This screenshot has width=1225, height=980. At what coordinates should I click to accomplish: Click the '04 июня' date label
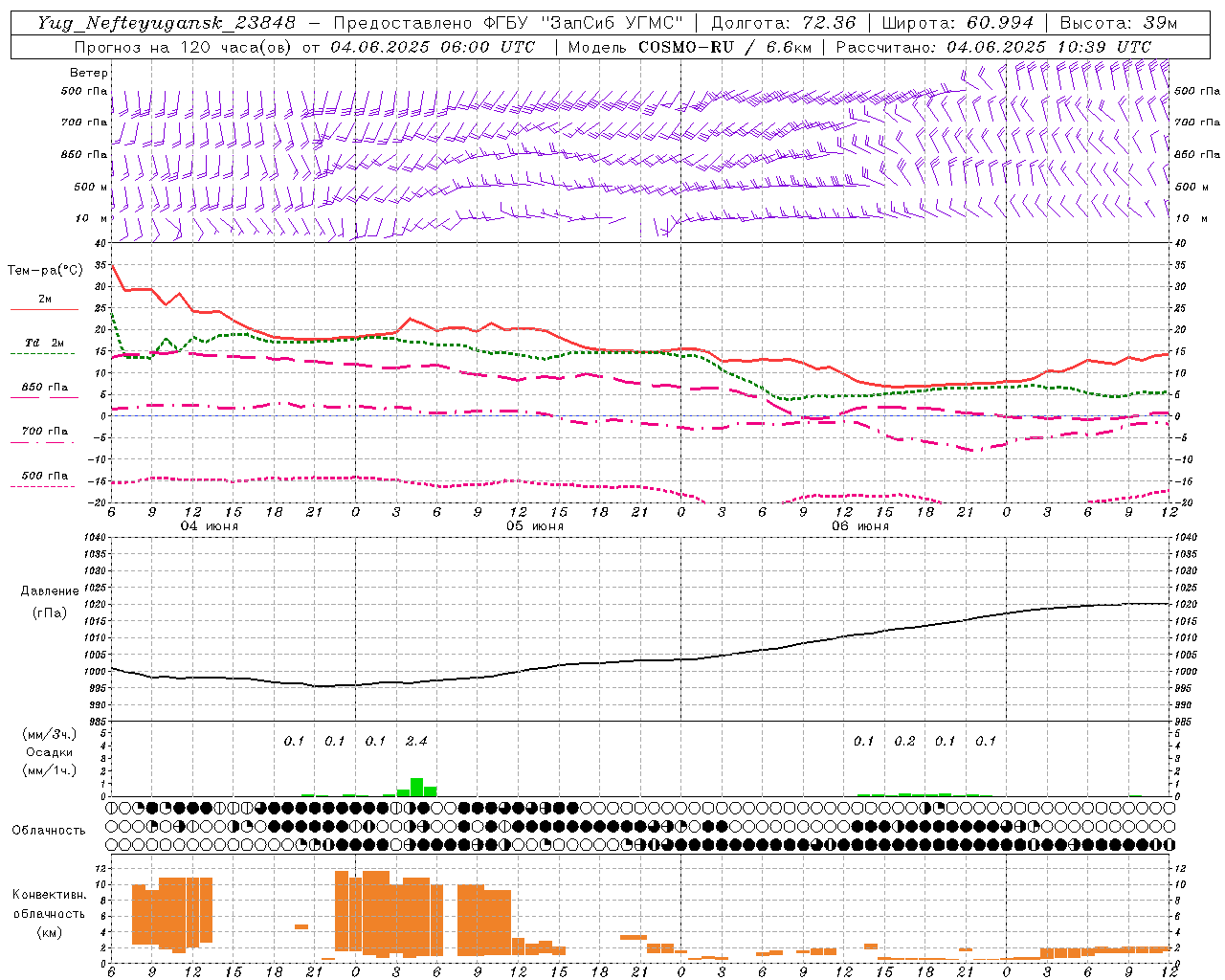[x=210, y=526]
